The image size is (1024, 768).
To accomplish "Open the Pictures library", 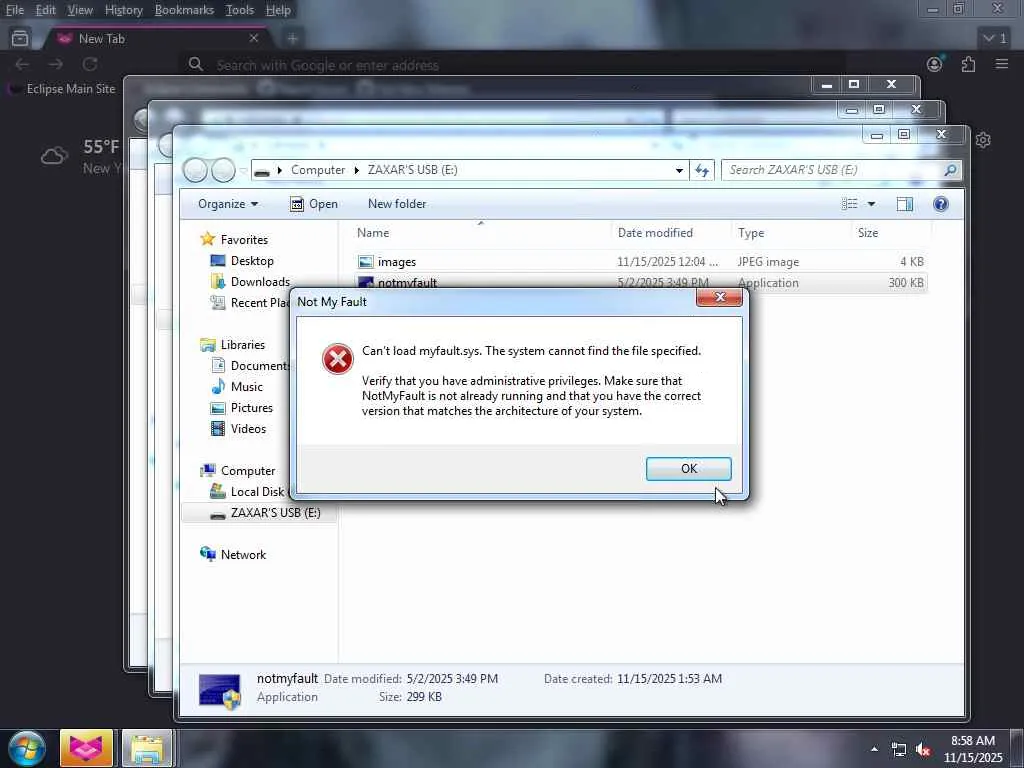I will [251, 408].
